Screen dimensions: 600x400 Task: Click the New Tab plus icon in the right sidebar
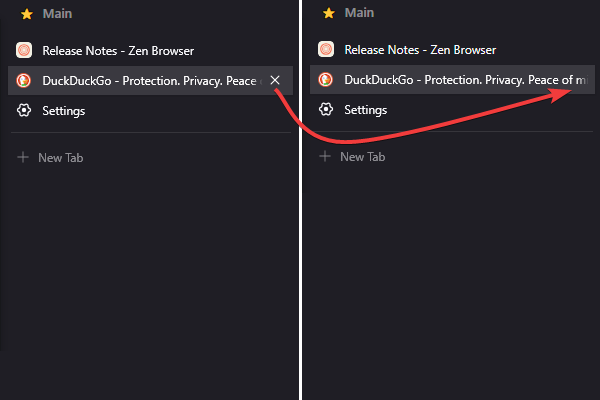[325, 156]
